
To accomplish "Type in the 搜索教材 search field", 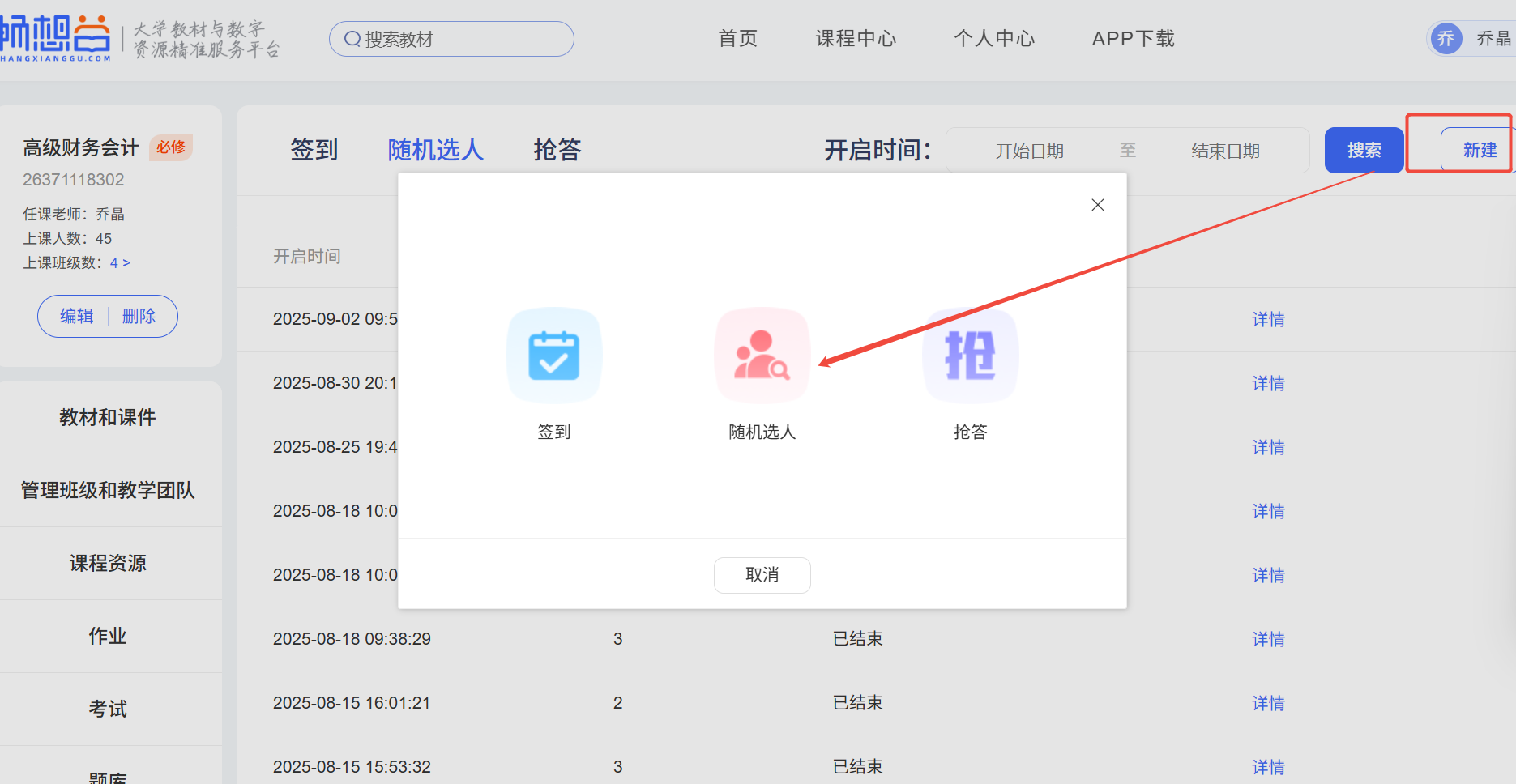I will click(462, 39).
